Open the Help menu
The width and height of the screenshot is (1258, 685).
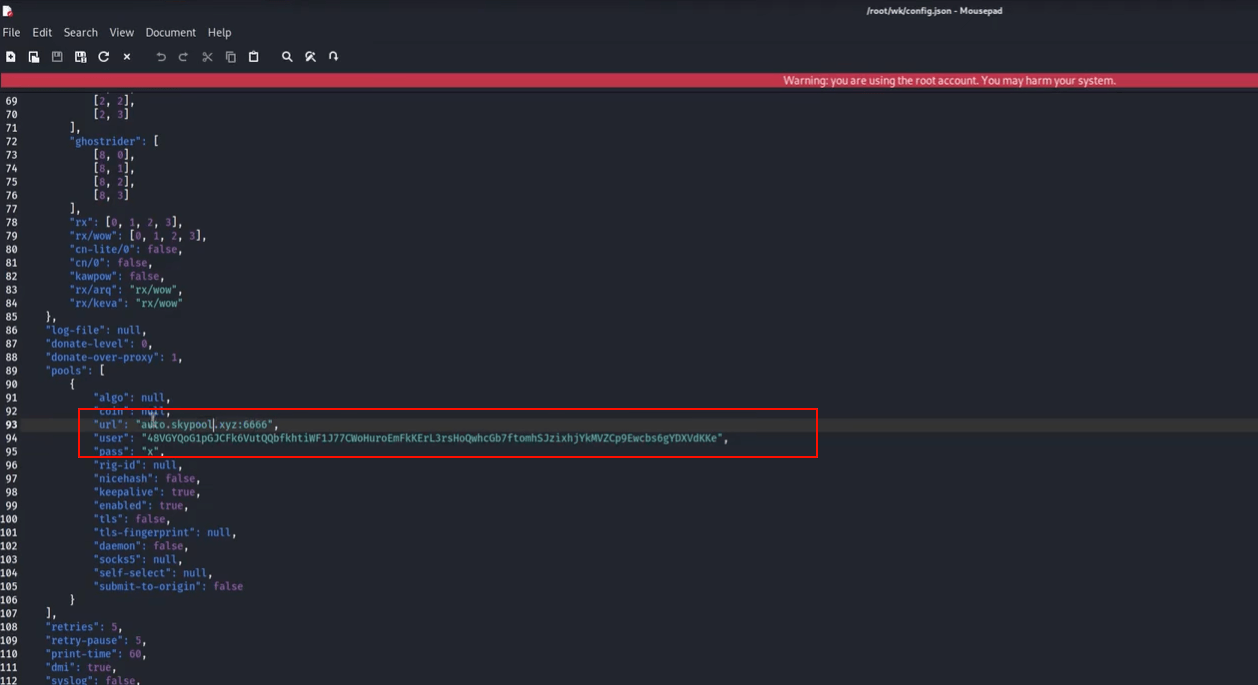coord(219,32)
